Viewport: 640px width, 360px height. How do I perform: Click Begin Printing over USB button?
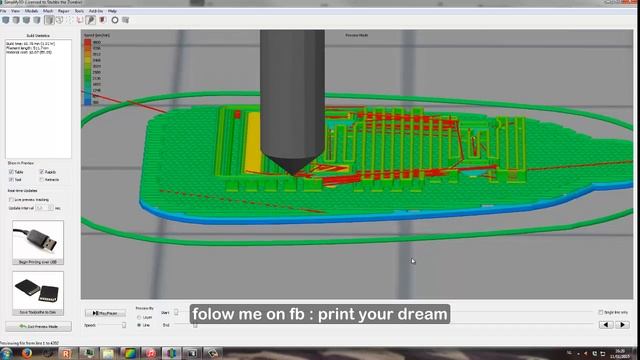click(x=38, y=262)
